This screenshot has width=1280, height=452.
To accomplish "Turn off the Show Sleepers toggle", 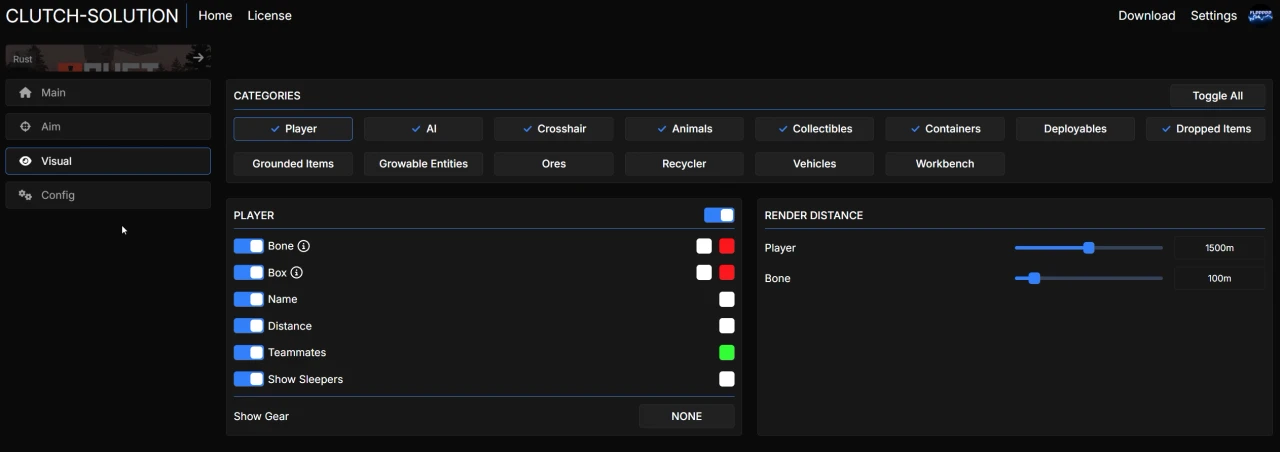I will click(249, 380).
